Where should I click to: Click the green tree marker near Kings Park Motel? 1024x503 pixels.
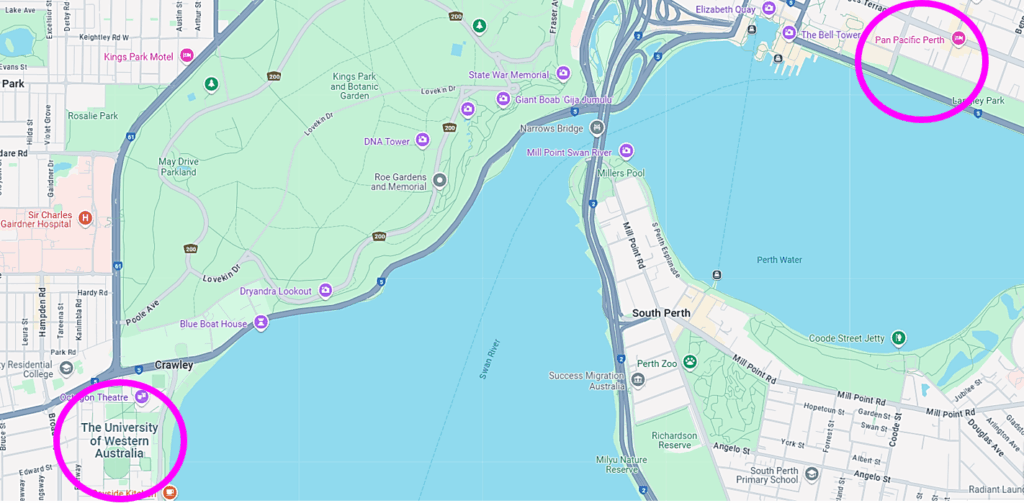(211, 84)
